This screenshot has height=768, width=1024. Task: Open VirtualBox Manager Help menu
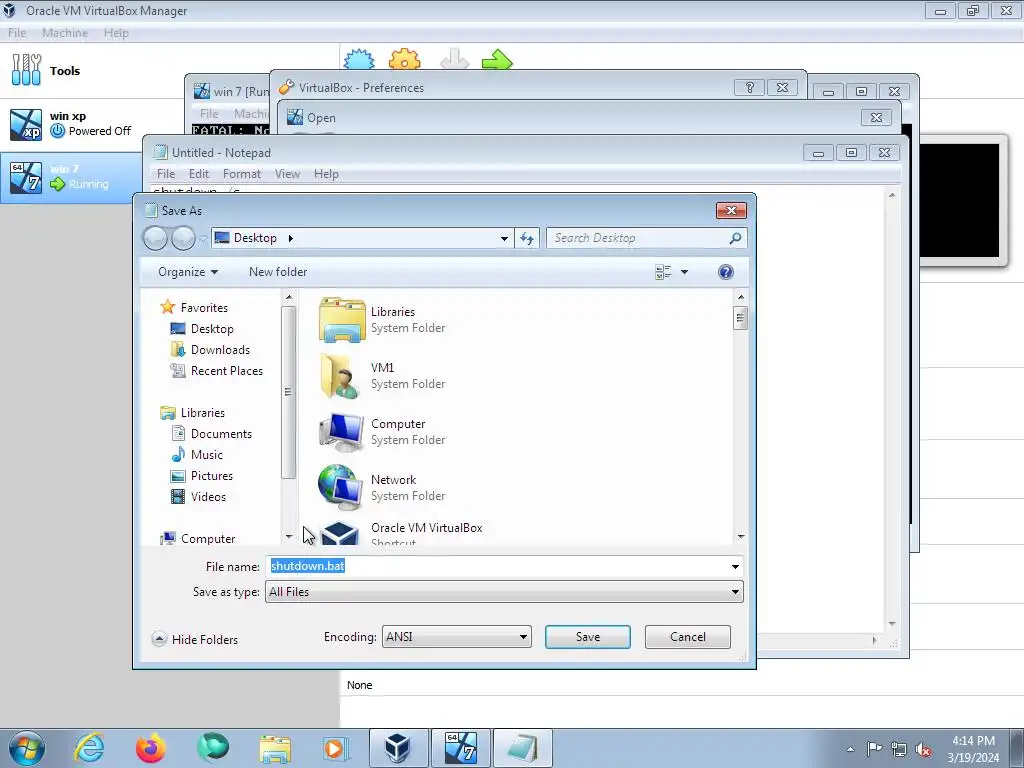point(116,33)
